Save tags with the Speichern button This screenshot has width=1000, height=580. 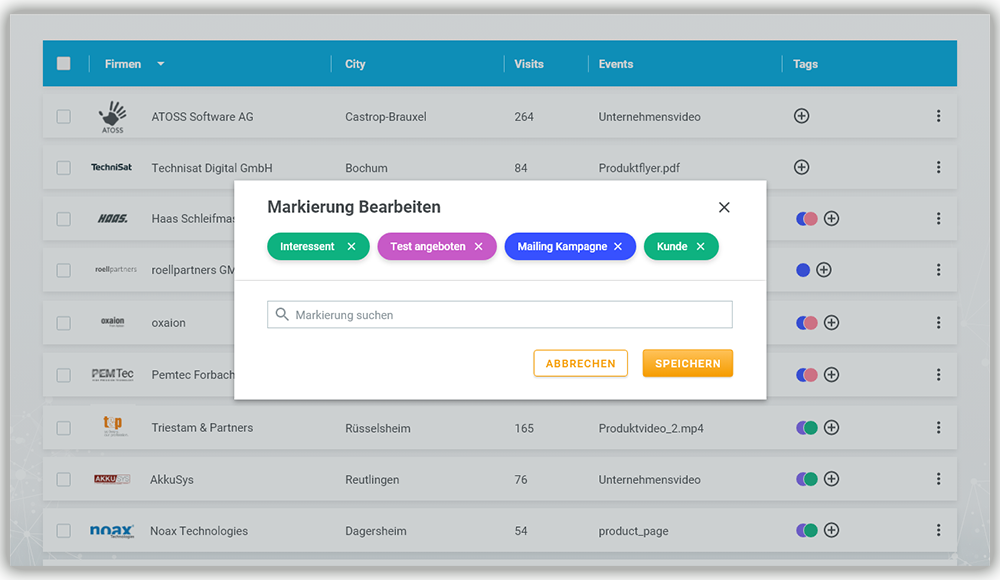tap(688, 364)
